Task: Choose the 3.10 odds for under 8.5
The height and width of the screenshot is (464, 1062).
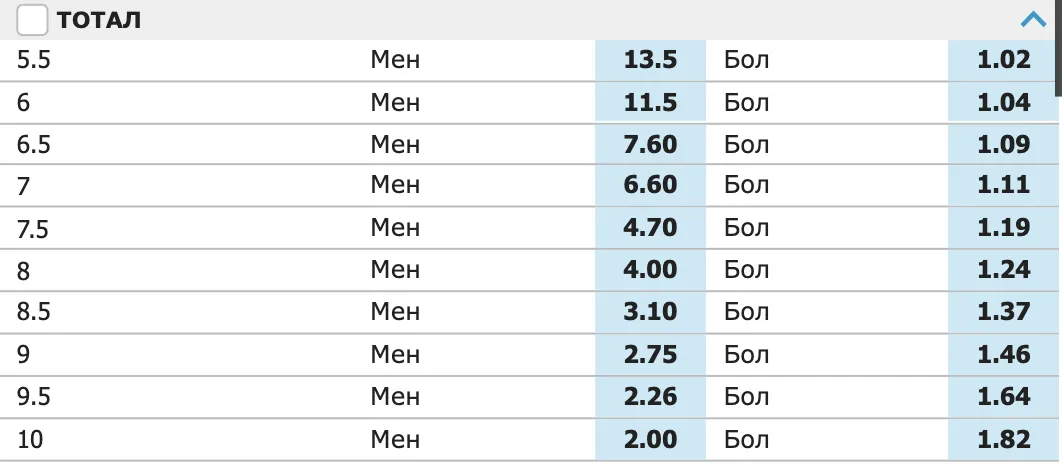Action: (x=650, y=312)
